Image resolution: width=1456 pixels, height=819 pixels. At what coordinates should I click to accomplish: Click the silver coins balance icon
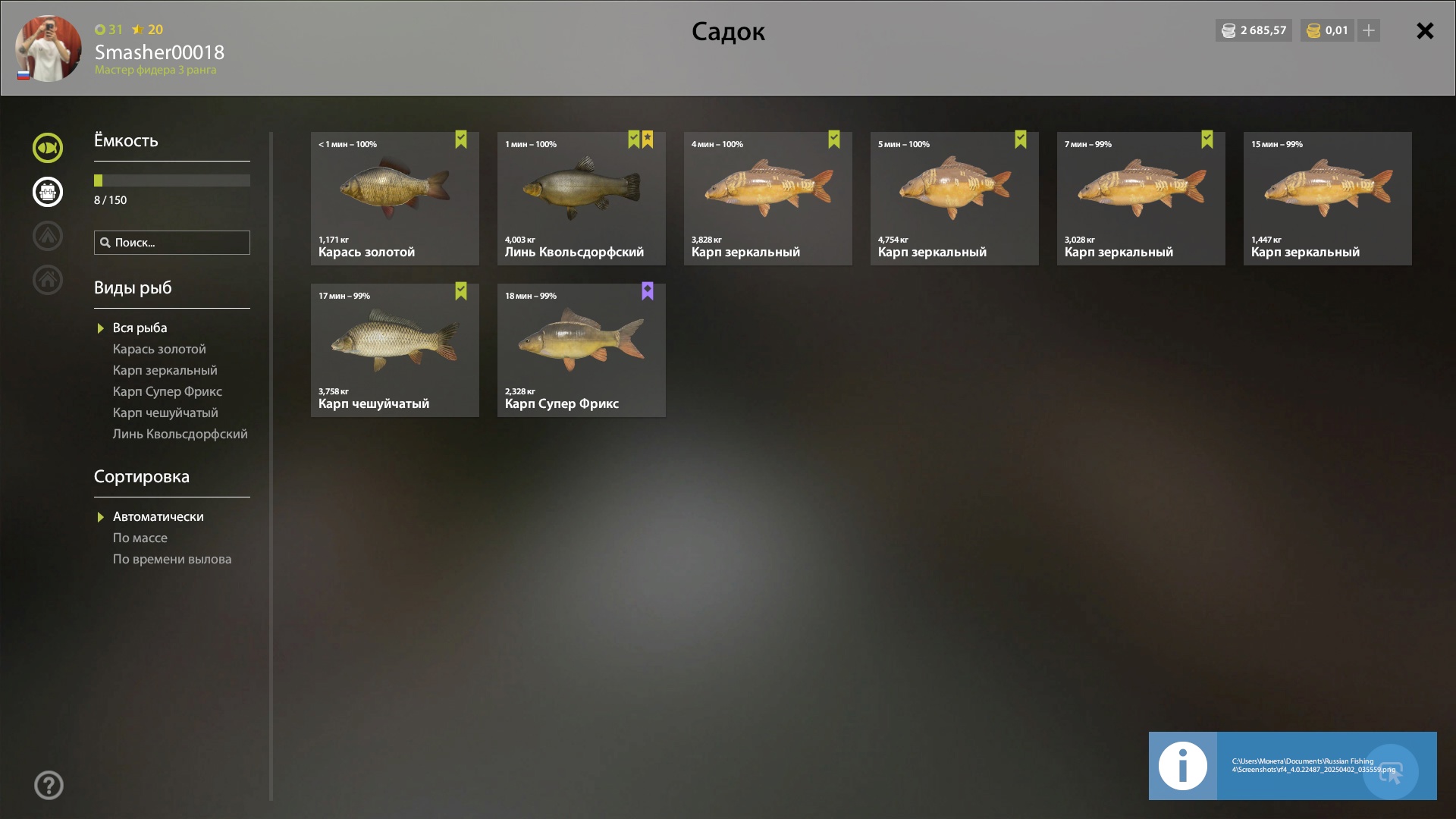tap(1228, 31)
